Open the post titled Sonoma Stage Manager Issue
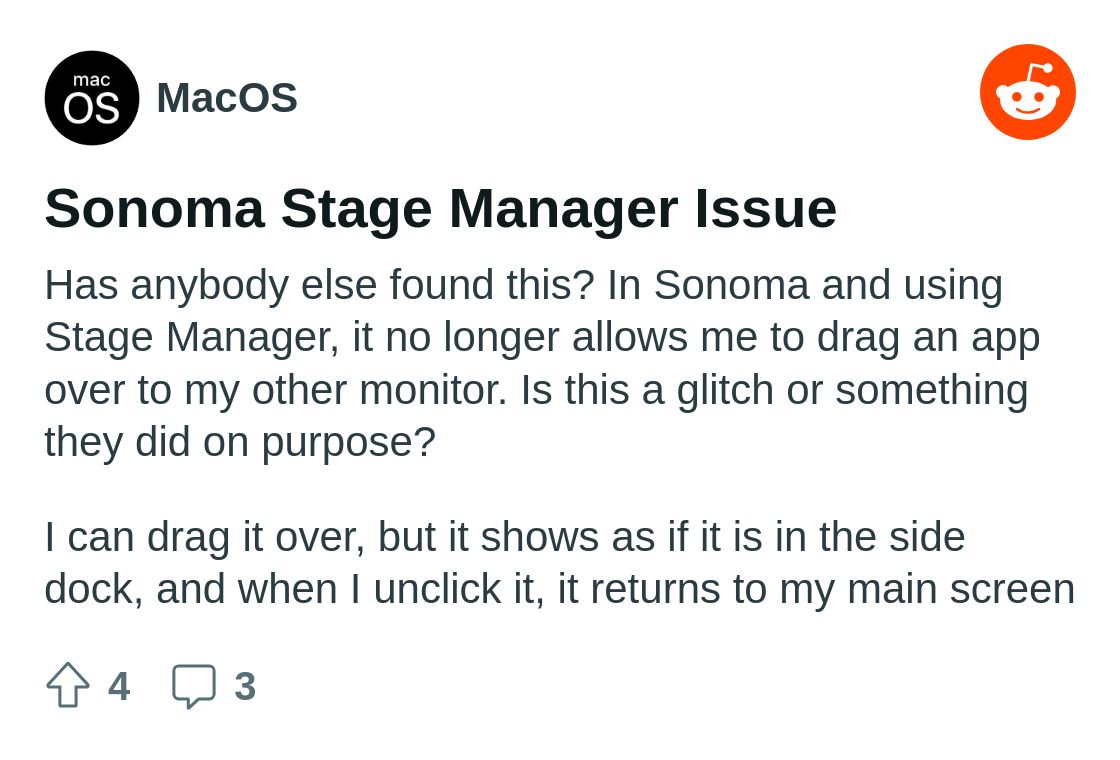The image size is (1120, 760). coord(440,209)
